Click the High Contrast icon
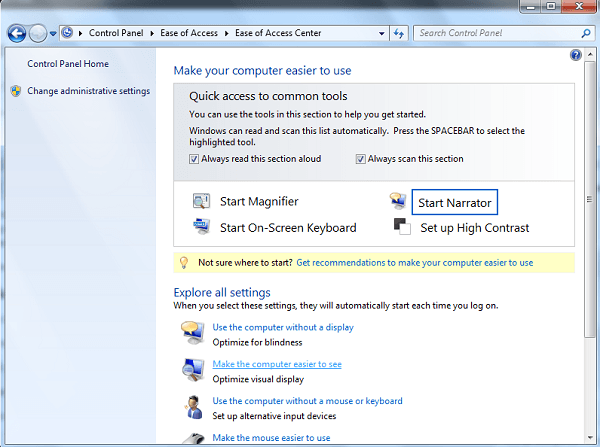The image size is (600, 447). click(x=402, y=226)
